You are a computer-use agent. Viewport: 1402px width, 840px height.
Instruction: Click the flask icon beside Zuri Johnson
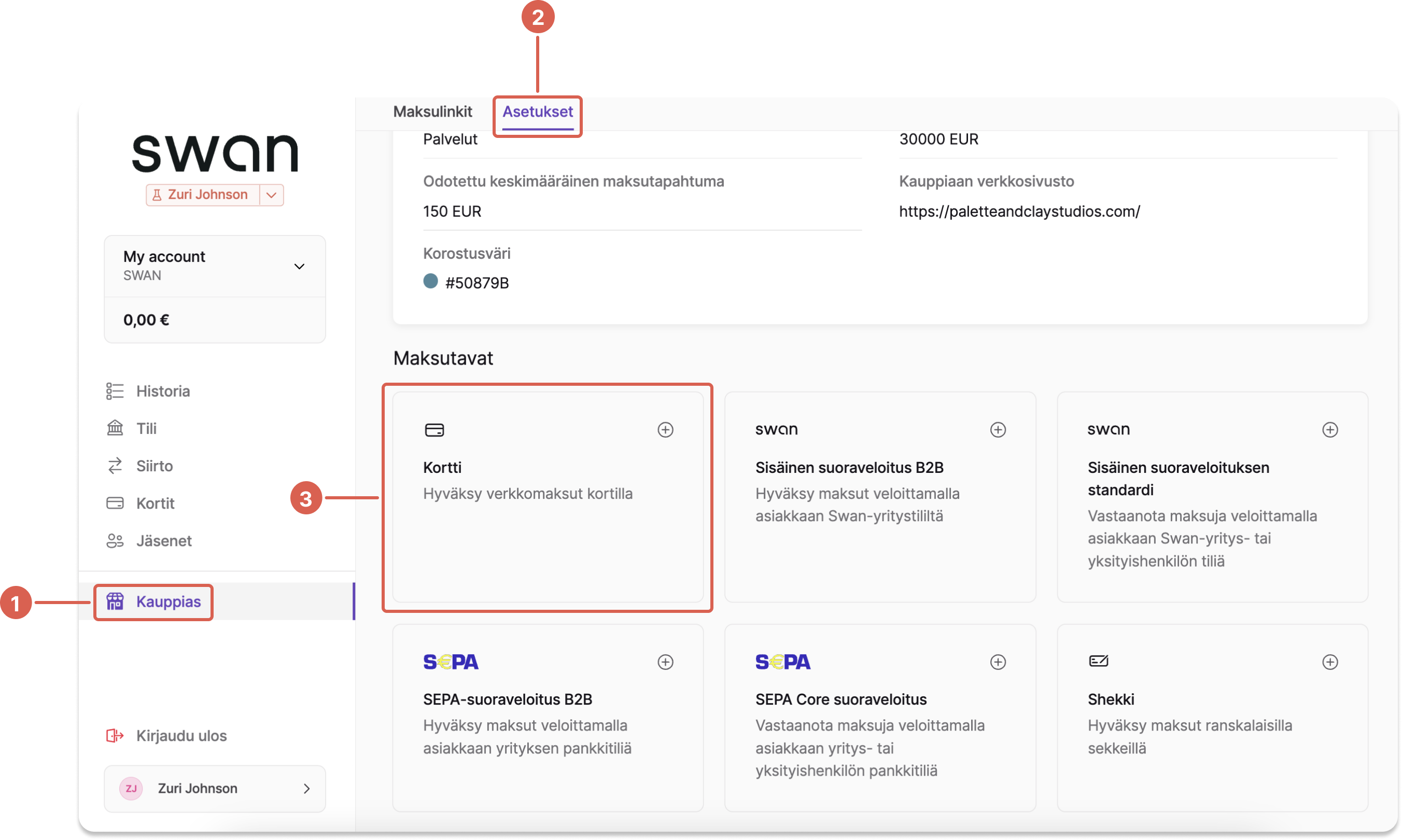157,195
